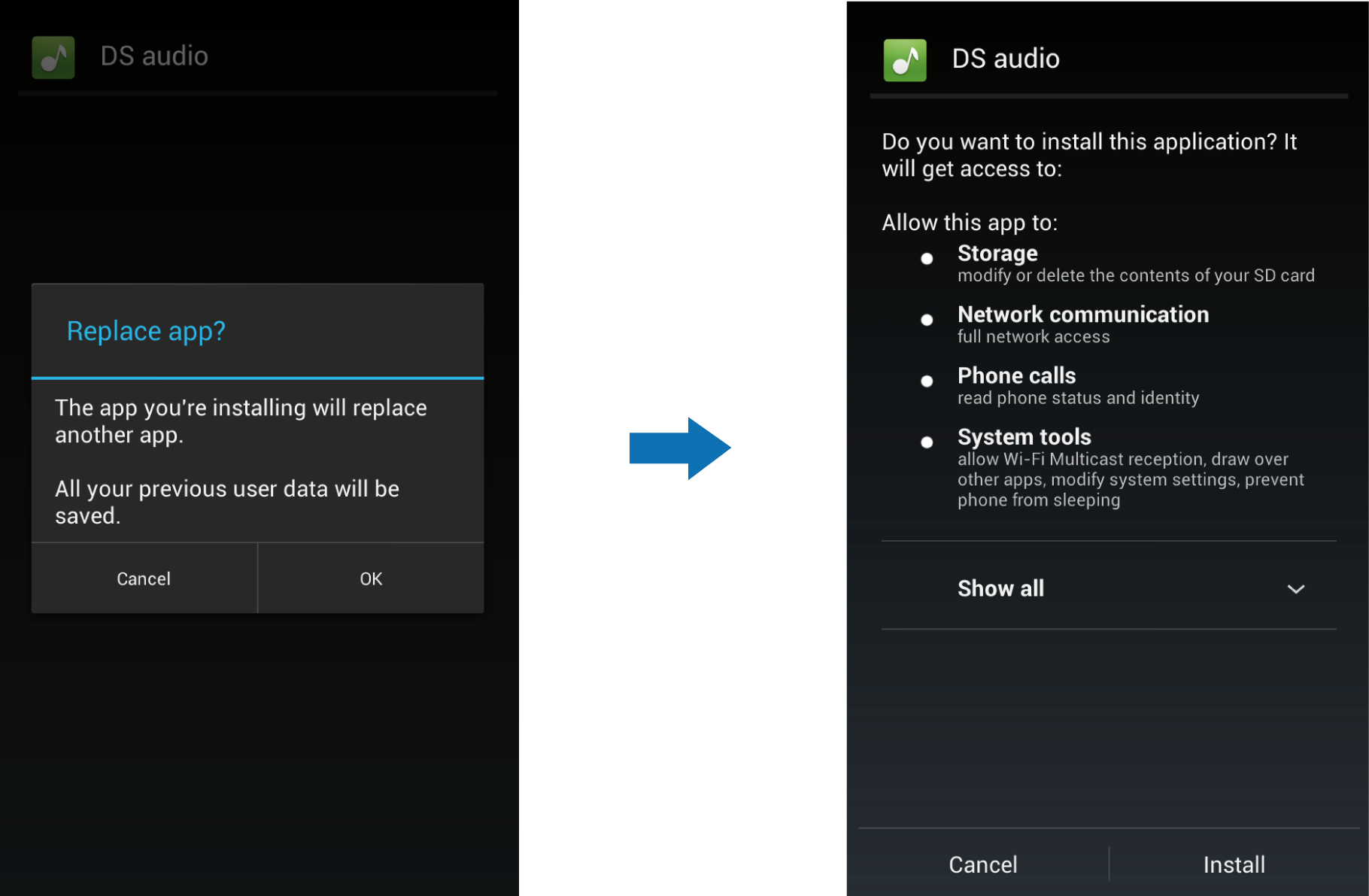This screenshot has height=896, width=1369.
Task: Tap Show all permissions label
Action: coord(1000,588)
